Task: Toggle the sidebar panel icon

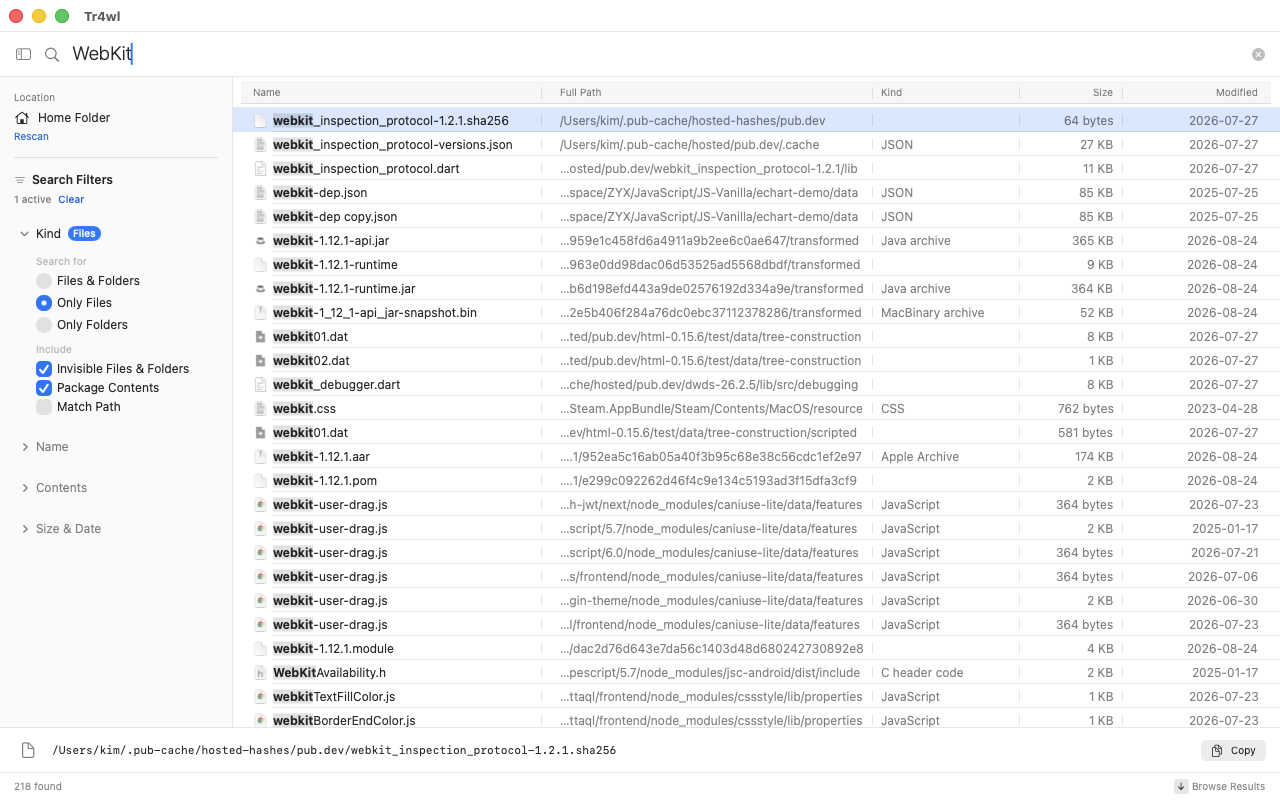Action: click(x=24, y=54)
